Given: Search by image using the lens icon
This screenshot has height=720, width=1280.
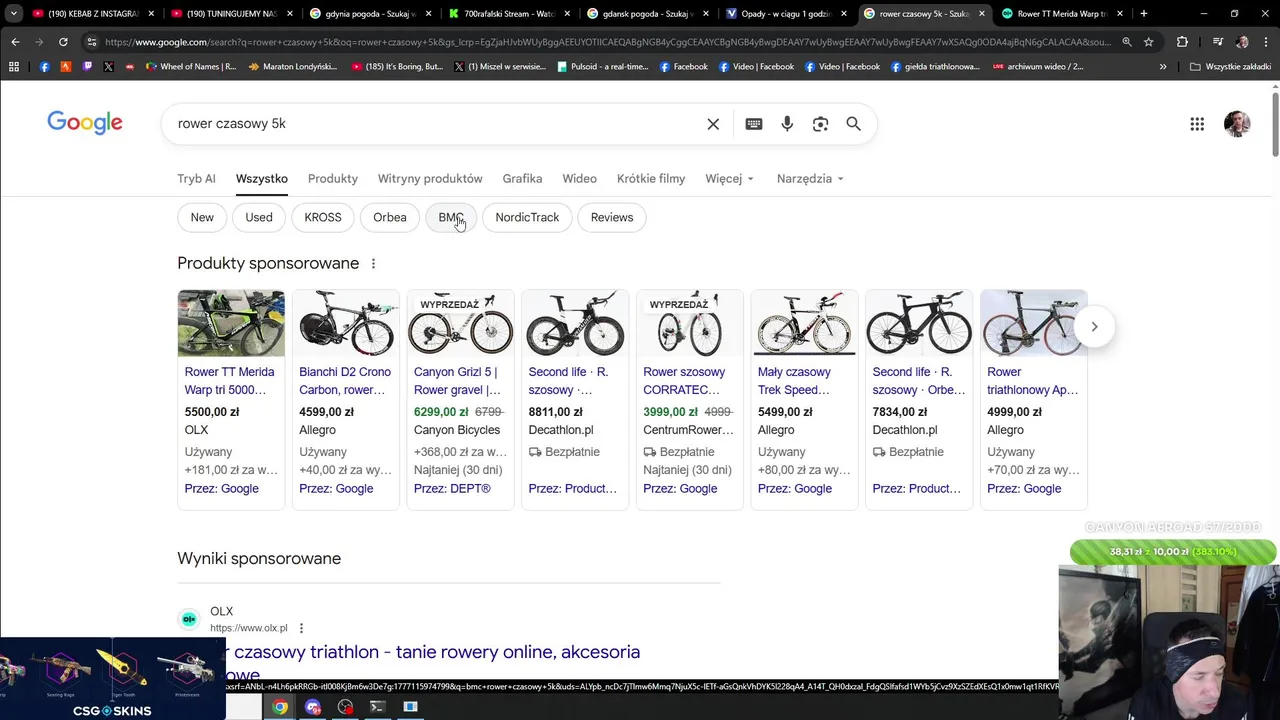Looking at the screenshot, I should (x=820, y=124).
